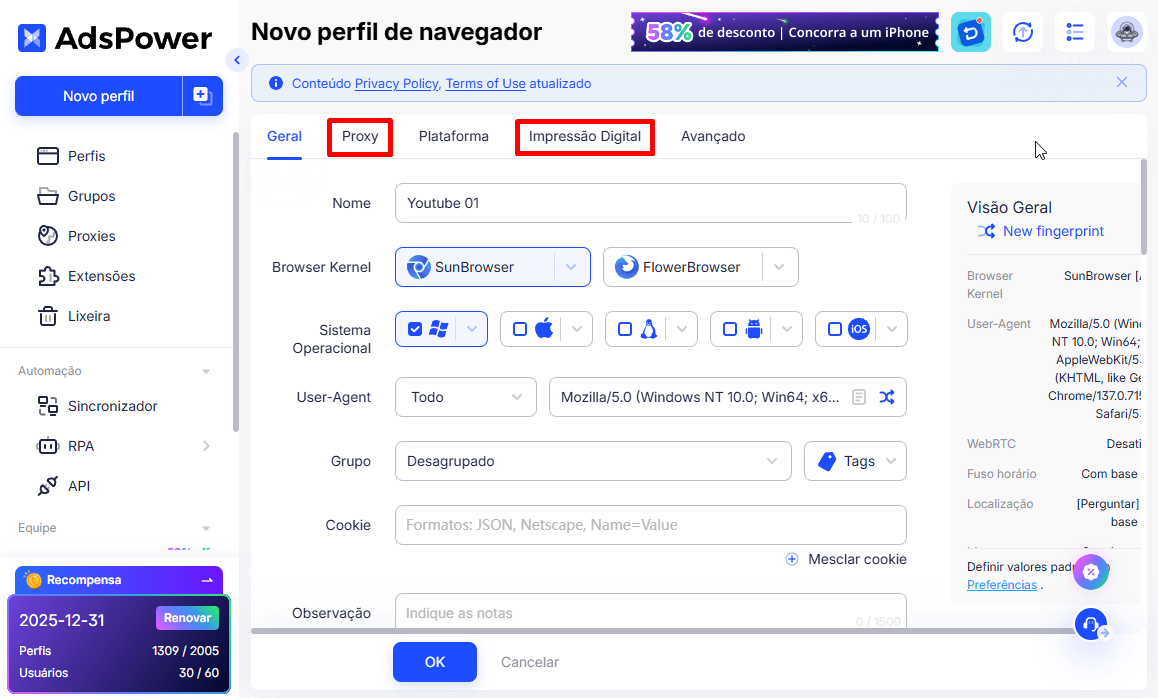The height and width of the screenshot is (698, 1158).
Task: Enable the macOS operating system checkbox
Action: [x=520, y=329]
